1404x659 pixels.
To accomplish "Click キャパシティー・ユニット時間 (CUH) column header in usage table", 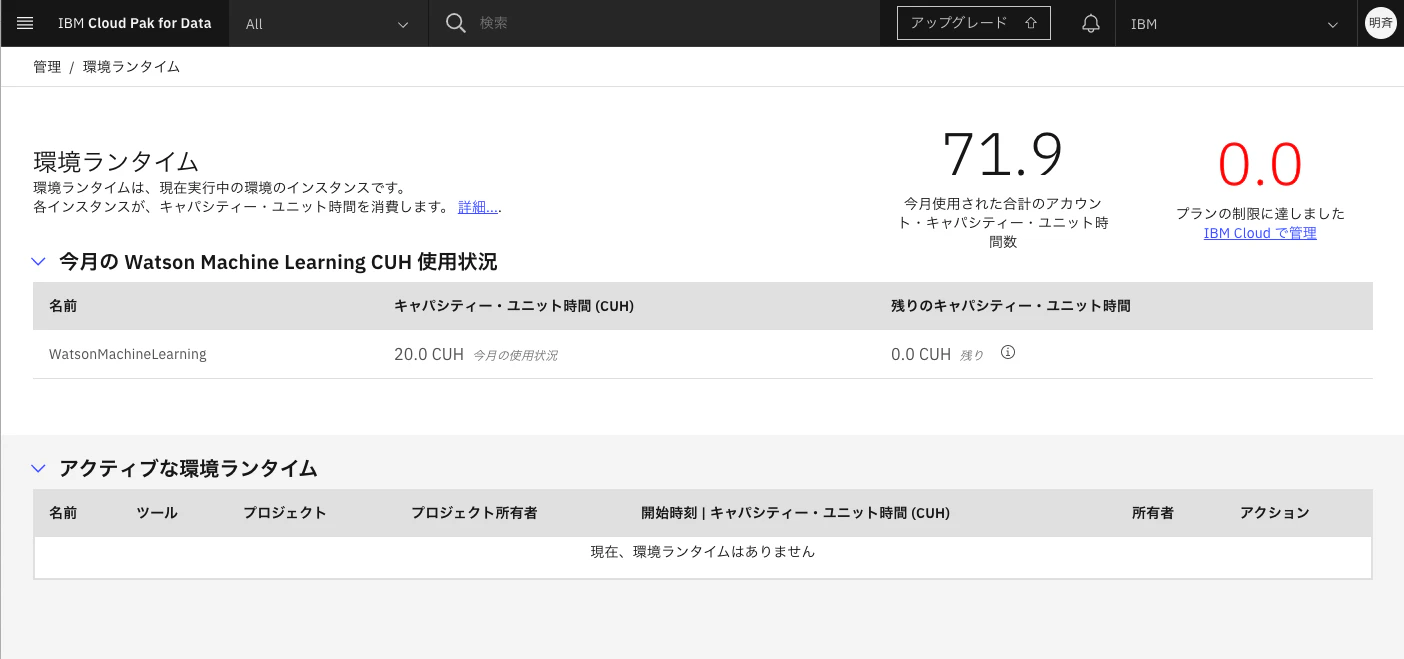I will pos(514,306).
